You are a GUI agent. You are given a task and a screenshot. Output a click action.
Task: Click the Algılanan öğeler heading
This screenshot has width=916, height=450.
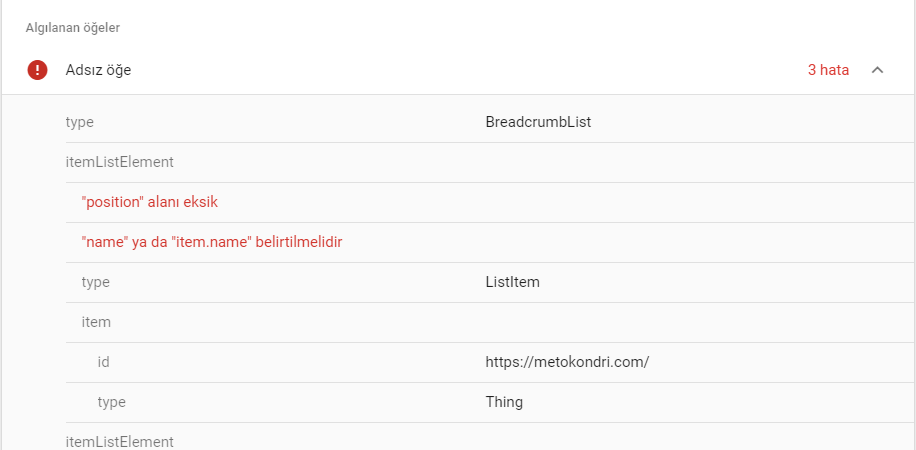tap(72, 28)
